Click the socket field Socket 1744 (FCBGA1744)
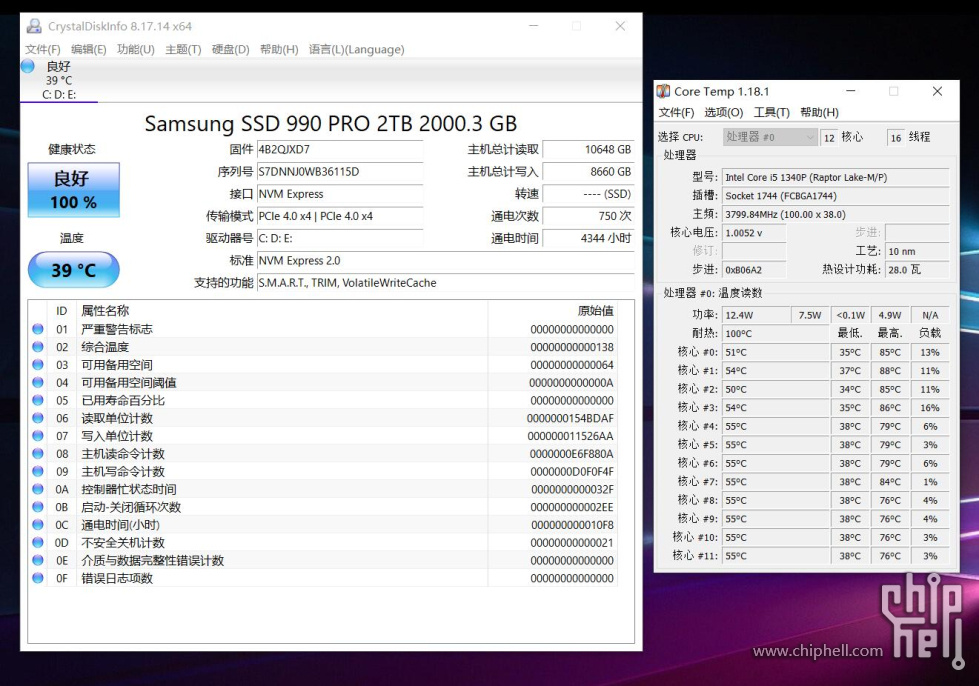979x686 pixels. (835, 196)
